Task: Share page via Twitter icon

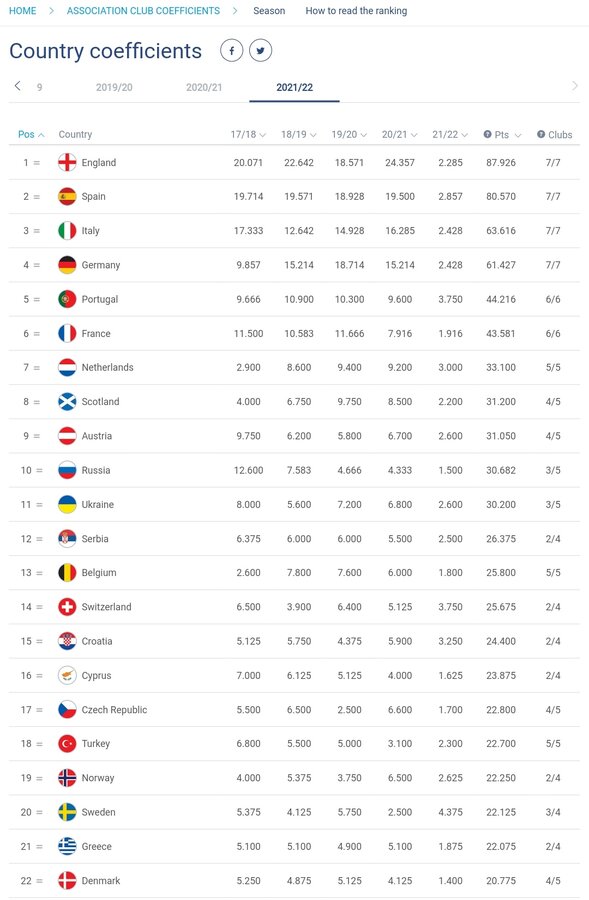Action: pos(261,51)
